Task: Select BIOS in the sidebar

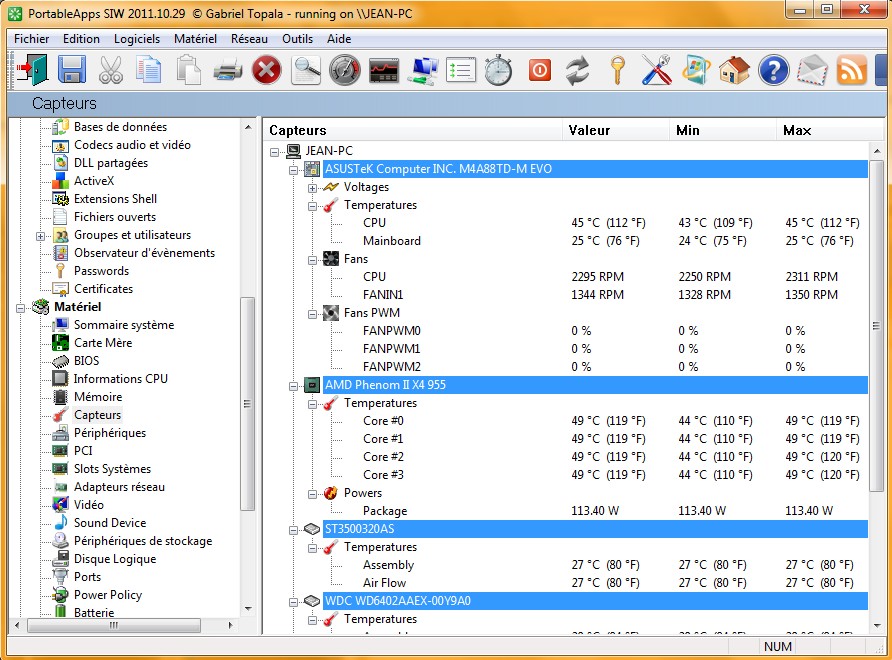Action: click(86, 361)
